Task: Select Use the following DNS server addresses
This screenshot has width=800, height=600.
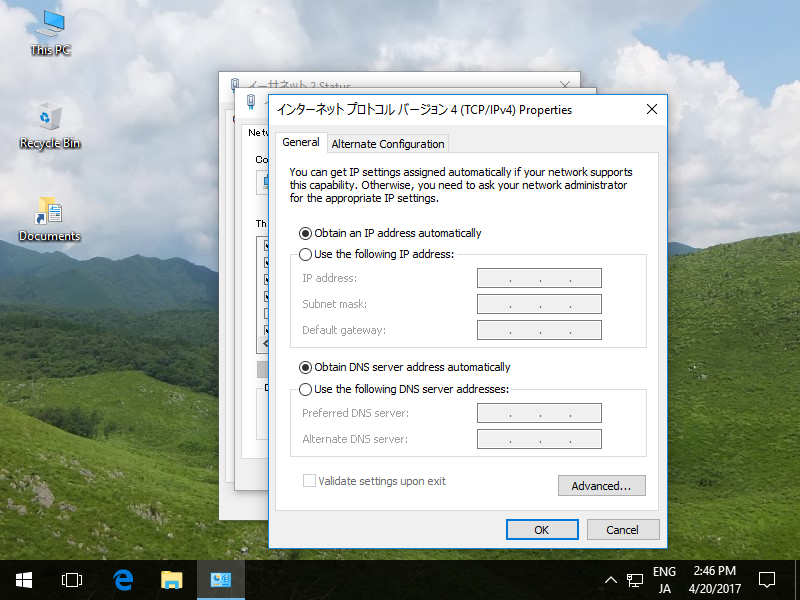Action: pos(404,389)
